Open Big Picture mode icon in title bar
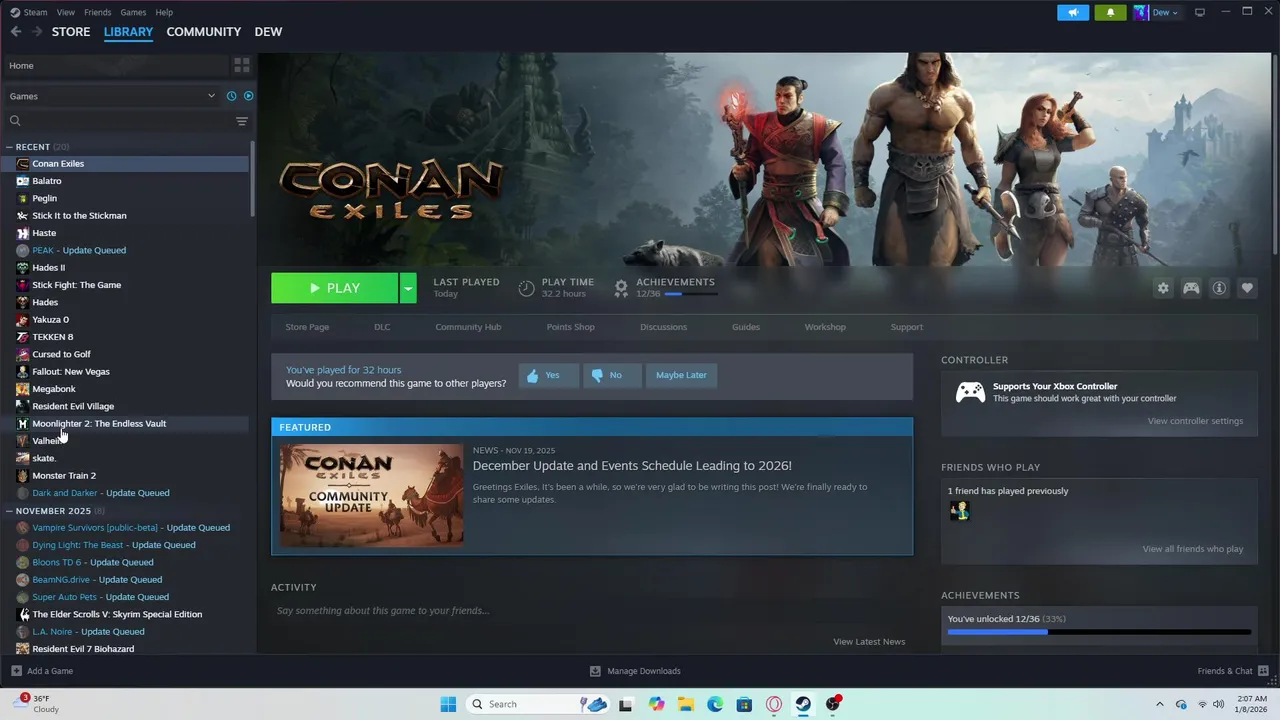The image size is (1280, 720). 1200,12
